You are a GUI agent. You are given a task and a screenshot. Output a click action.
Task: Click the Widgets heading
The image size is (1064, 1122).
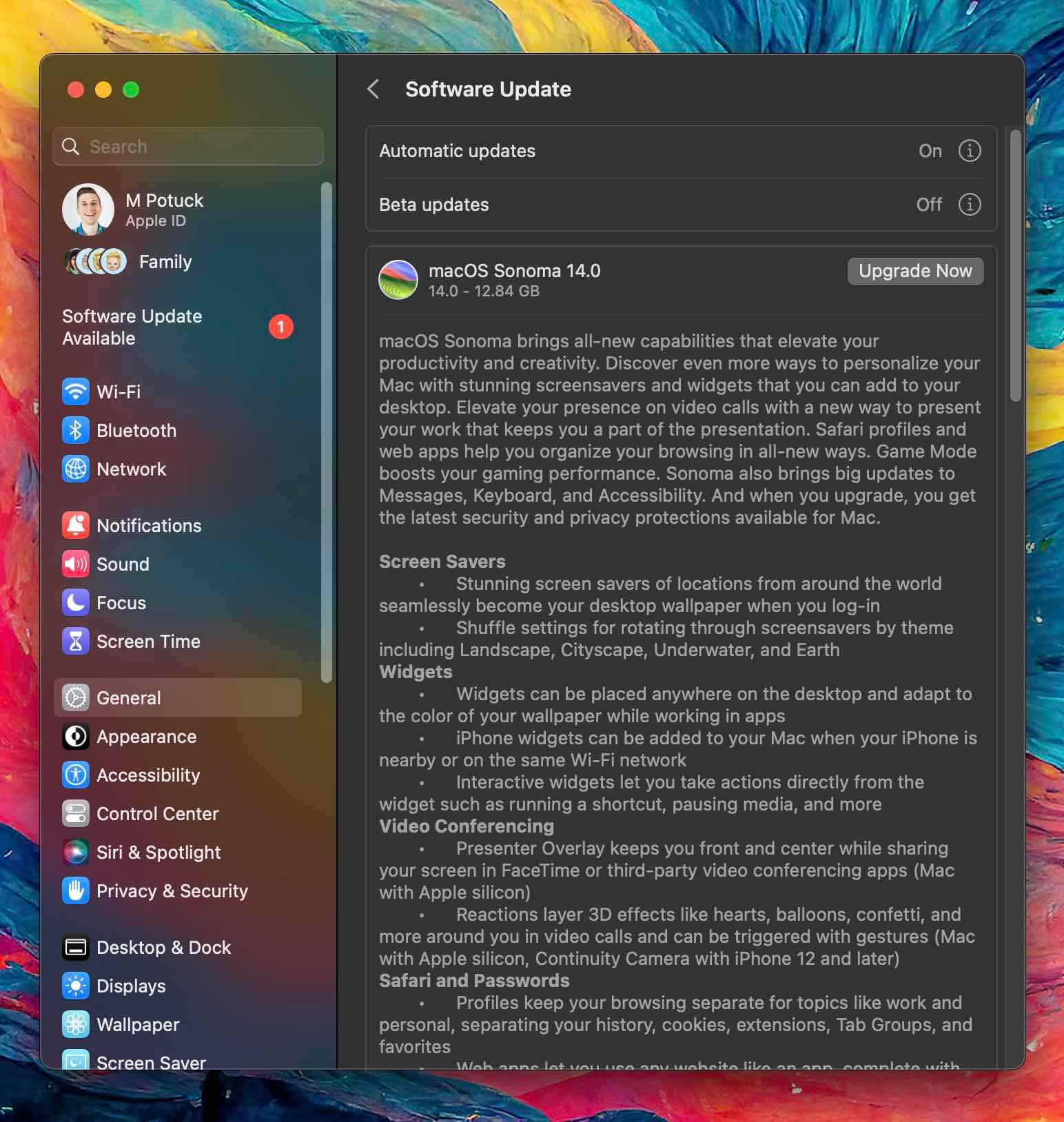coord(416,671)
